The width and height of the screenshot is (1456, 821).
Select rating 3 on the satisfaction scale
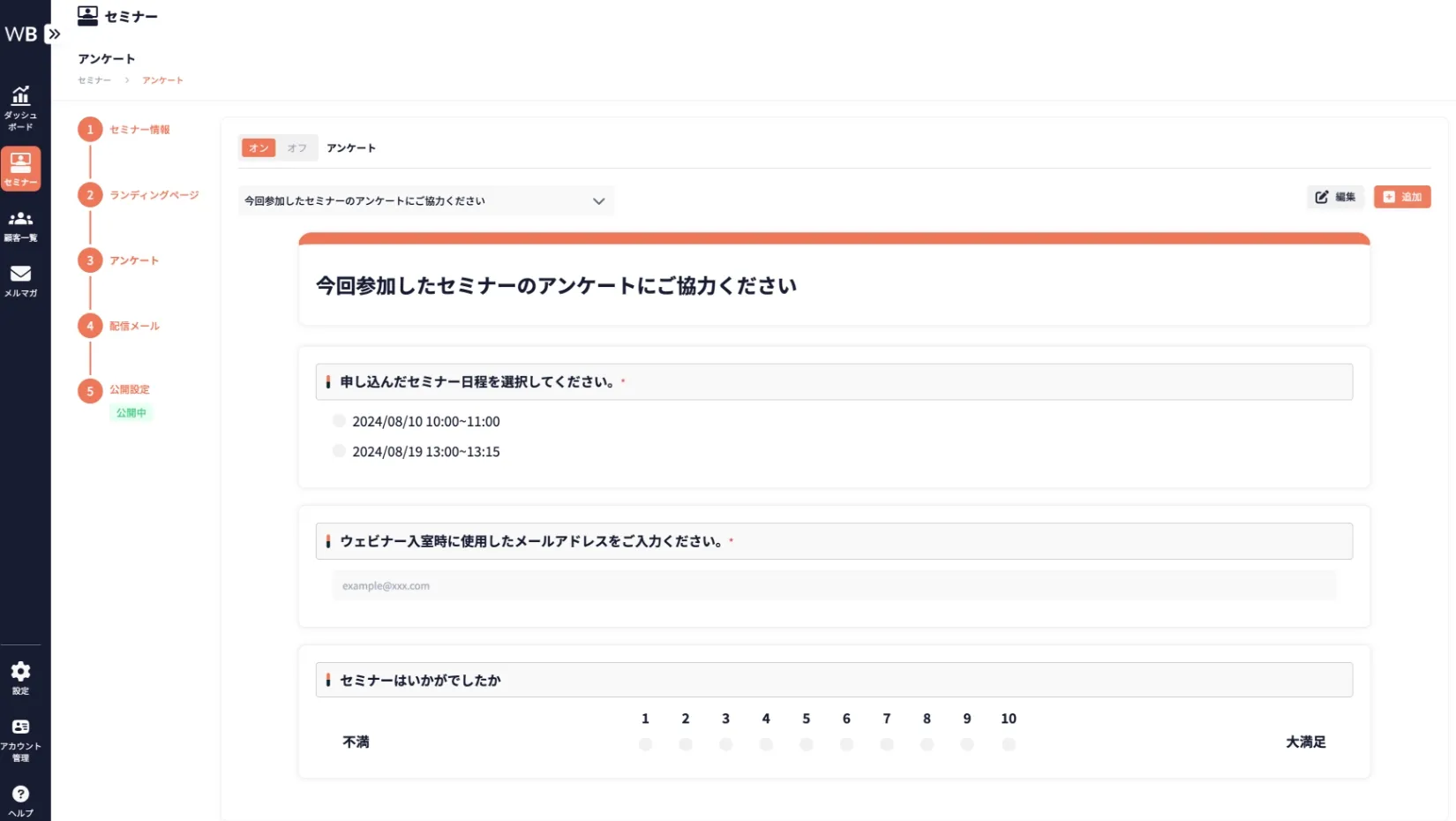[x=725, y=744]
